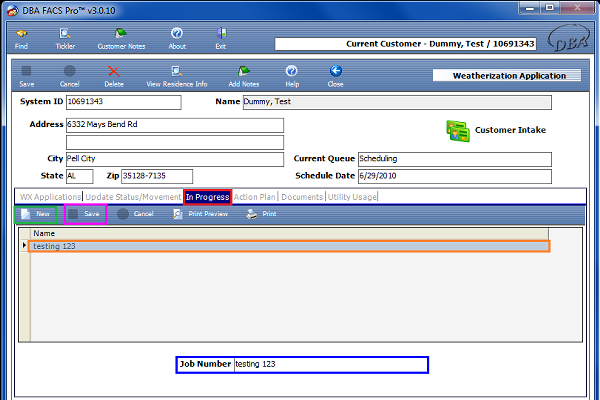Image resolution: width=600 pixels, height=400 pixels.
Task: Switch to the Utility Usage tab
Action: [352, 197]
